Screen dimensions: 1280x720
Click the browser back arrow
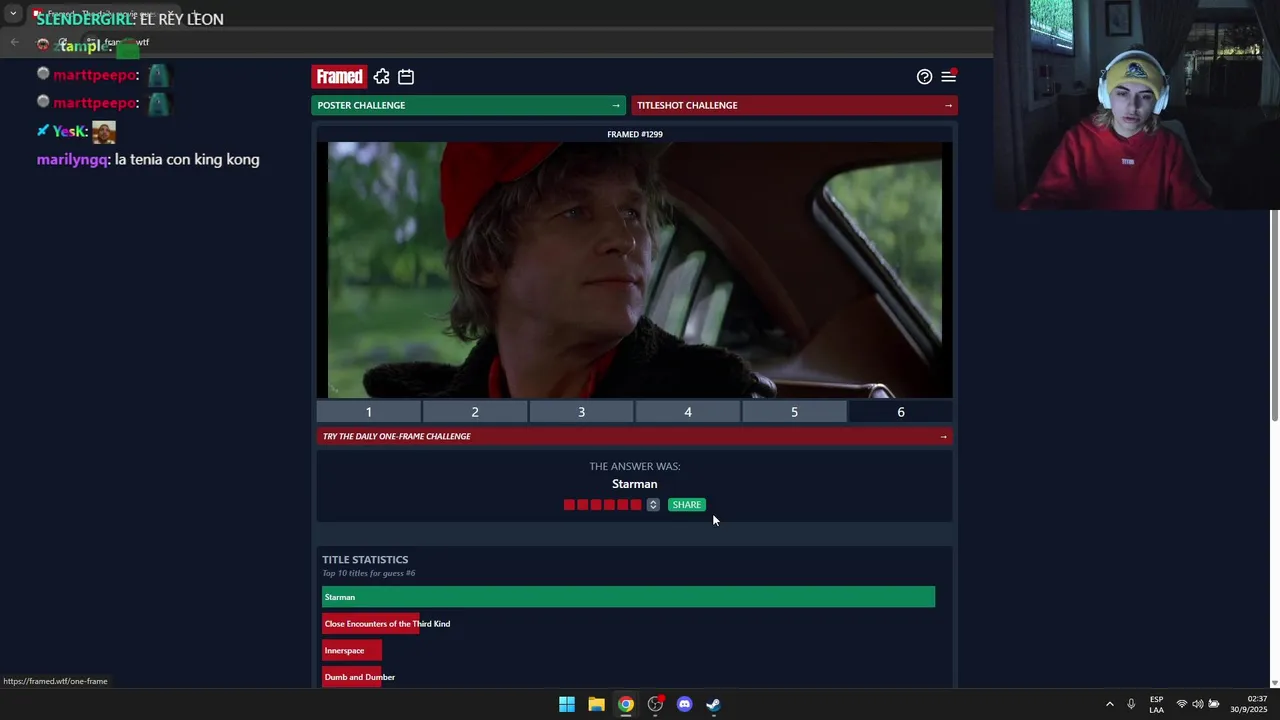(14, 43)
